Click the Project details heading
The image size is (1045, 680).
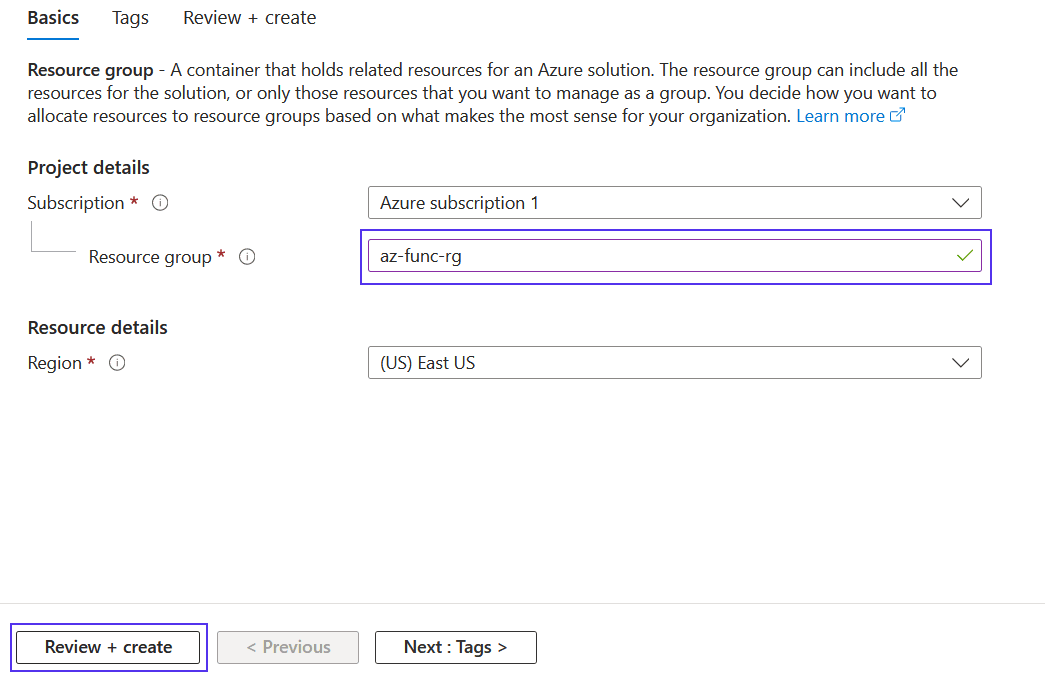pos(89,167)
